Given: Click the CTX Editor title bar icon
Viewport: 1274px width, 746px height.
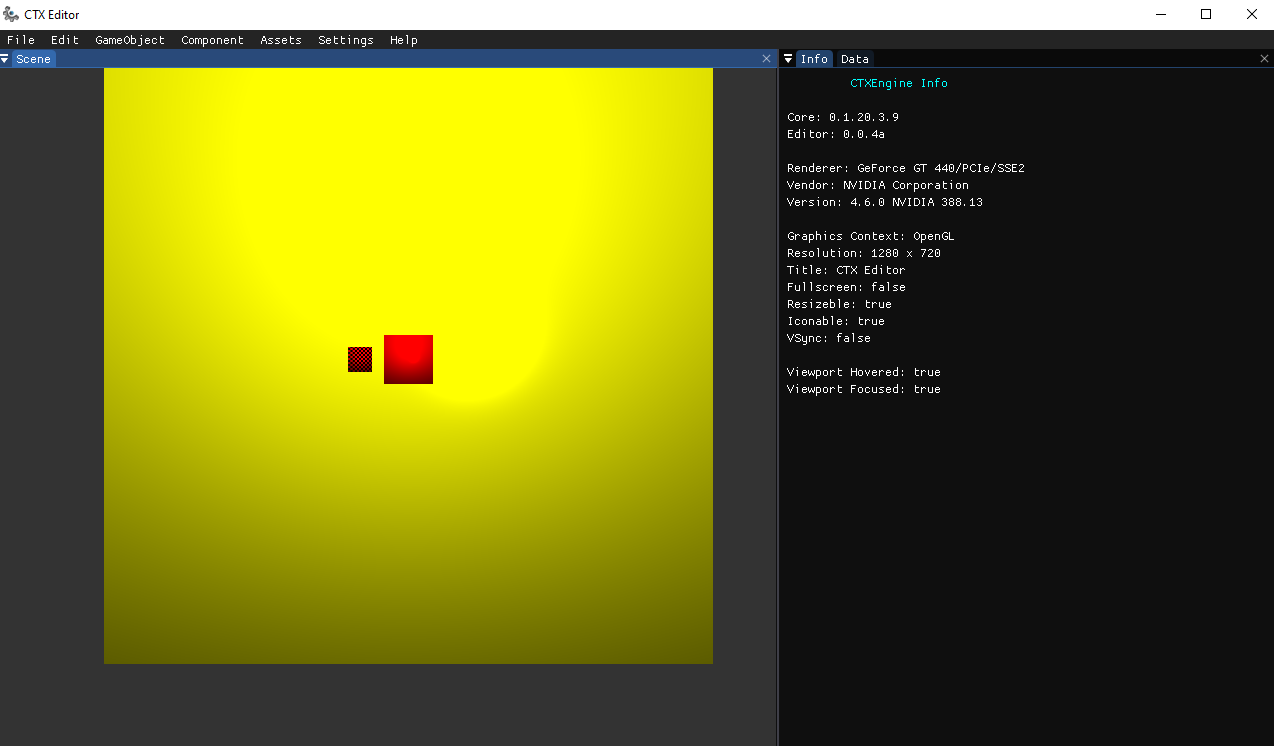Looking at the screenshot, I should click(x=11, y=15).
